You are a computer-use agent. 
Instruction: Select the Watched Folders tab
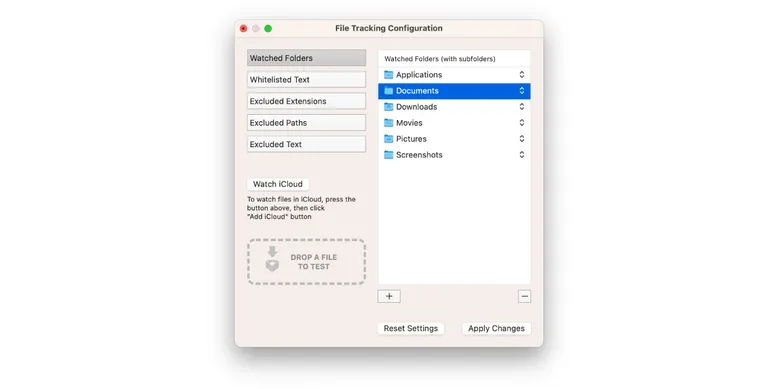tap(306, 58)
